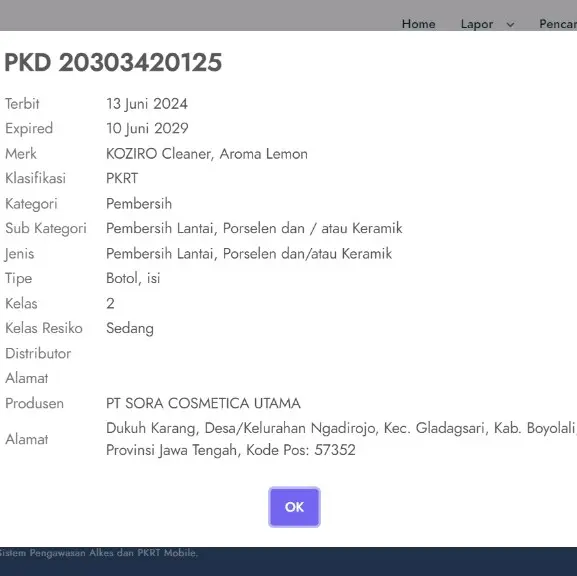The height and width of the screenshot is (576, 577).
Task: Click the Kelas Resiko value Sedang
Action: 130,328
